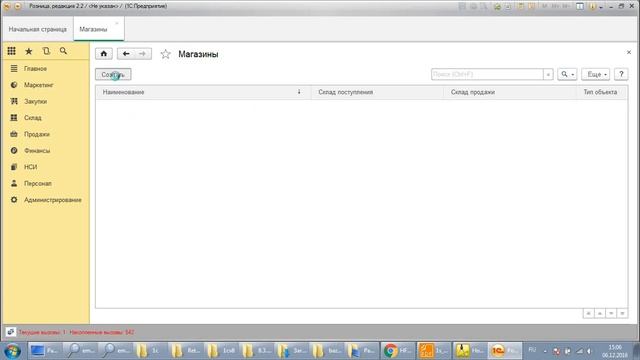Close the Магазины form with the X

click(629, 53)
